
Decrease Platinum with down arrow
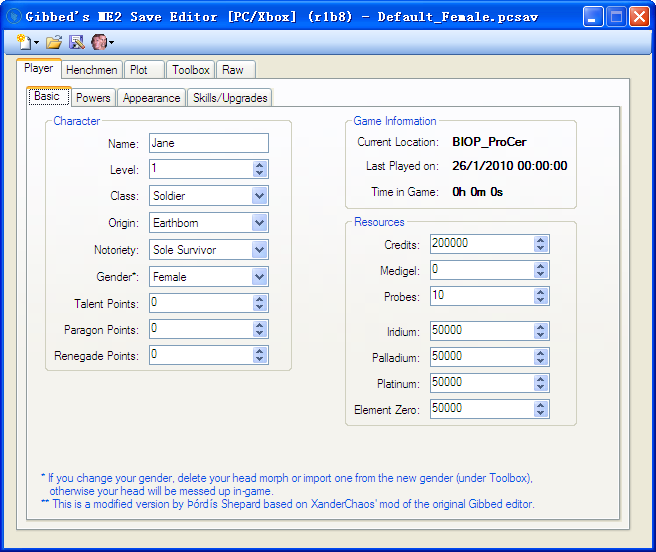541,387
